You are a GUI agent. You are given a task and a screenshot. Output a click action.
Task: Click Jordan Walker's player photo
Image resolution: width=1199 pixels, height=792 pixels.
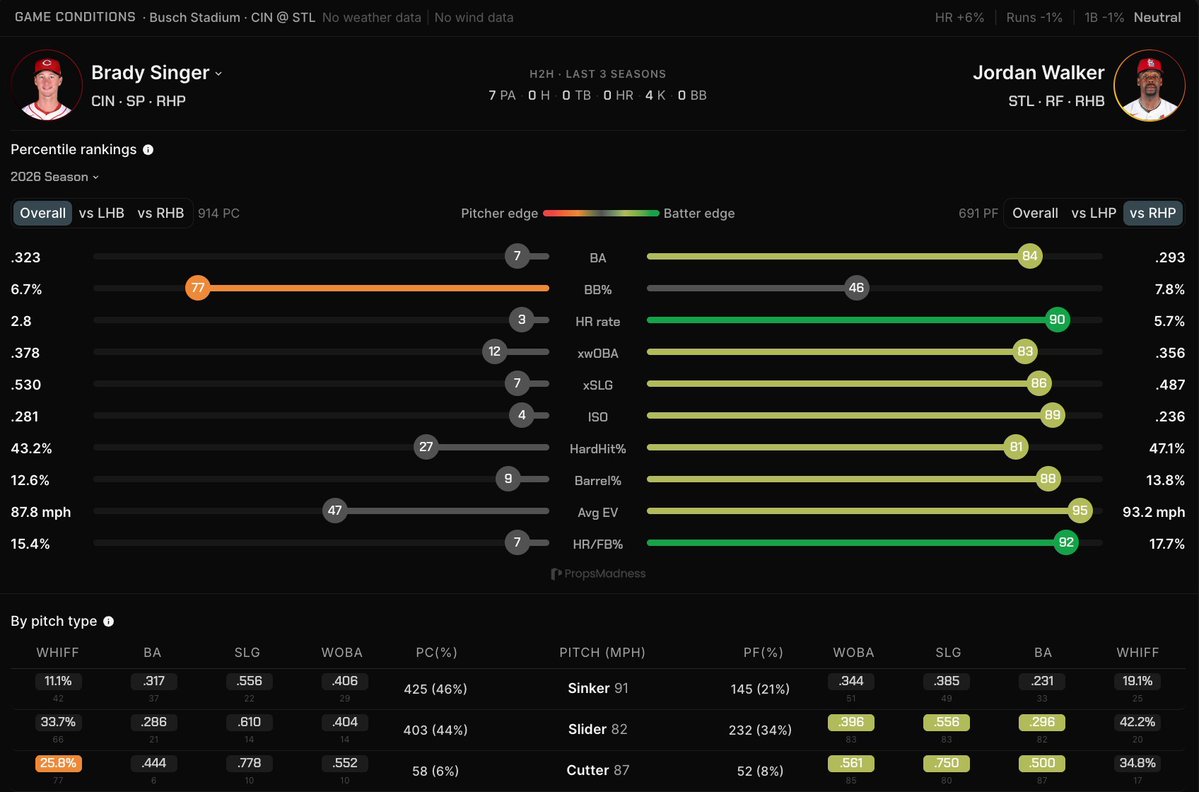point(1149,86)
